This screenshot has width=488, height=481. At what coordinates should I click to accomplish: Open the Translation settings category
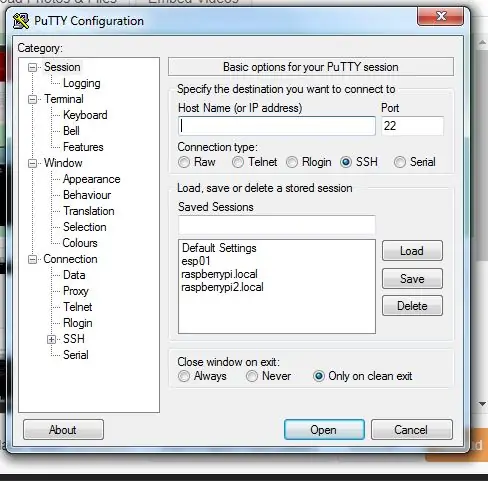89,211
